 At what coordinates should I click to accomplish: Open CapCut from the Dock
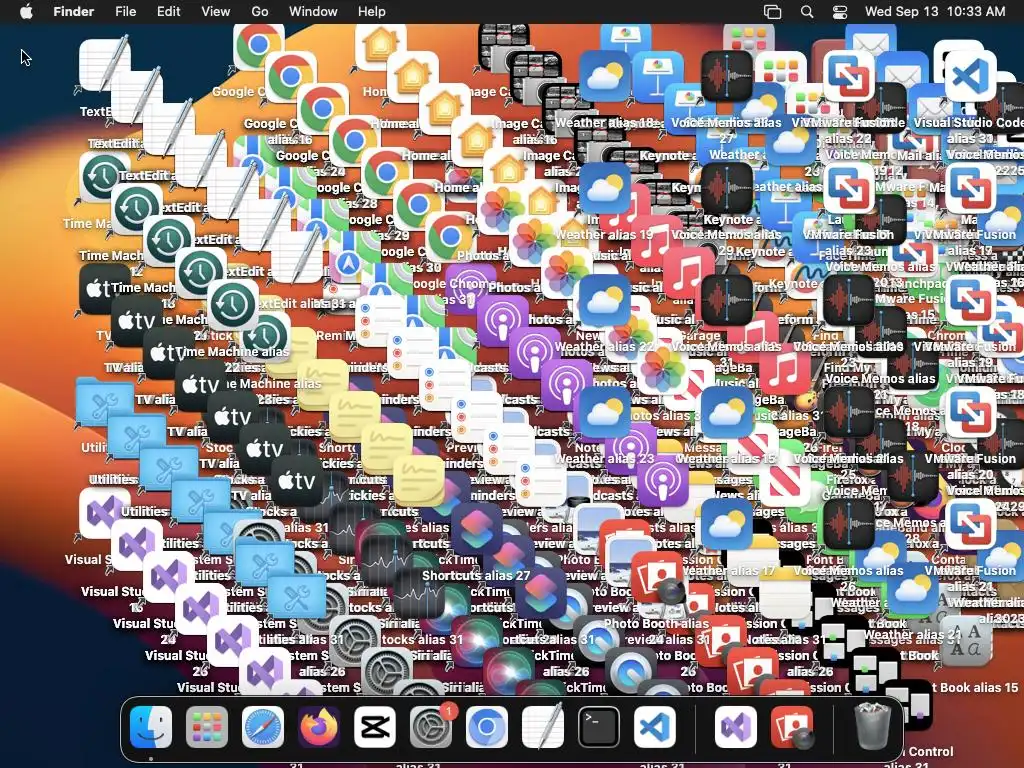(x=375, y=727)
